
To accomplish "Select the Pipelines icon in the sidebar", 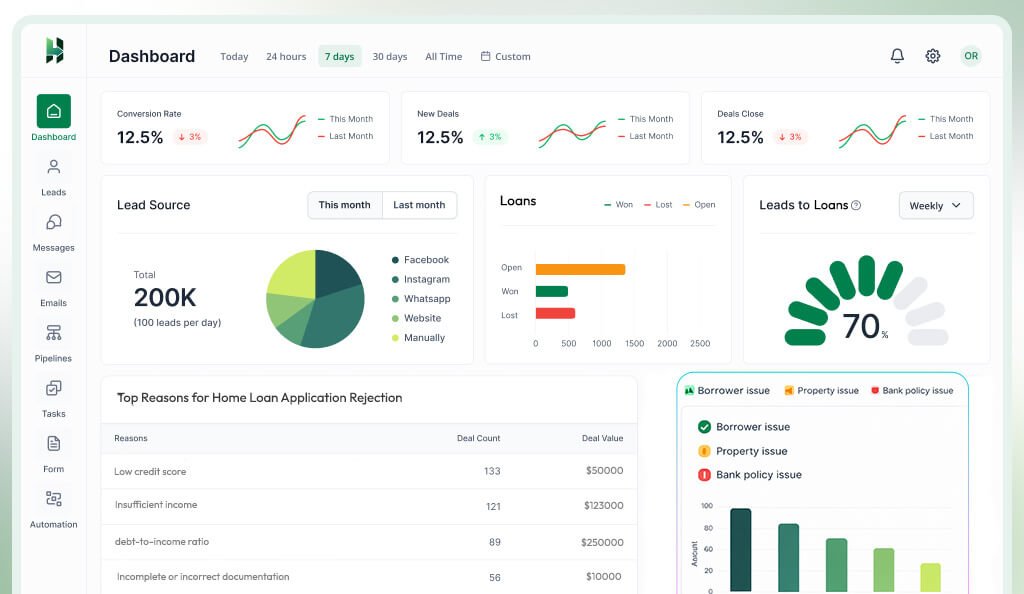I will [52, 335].
